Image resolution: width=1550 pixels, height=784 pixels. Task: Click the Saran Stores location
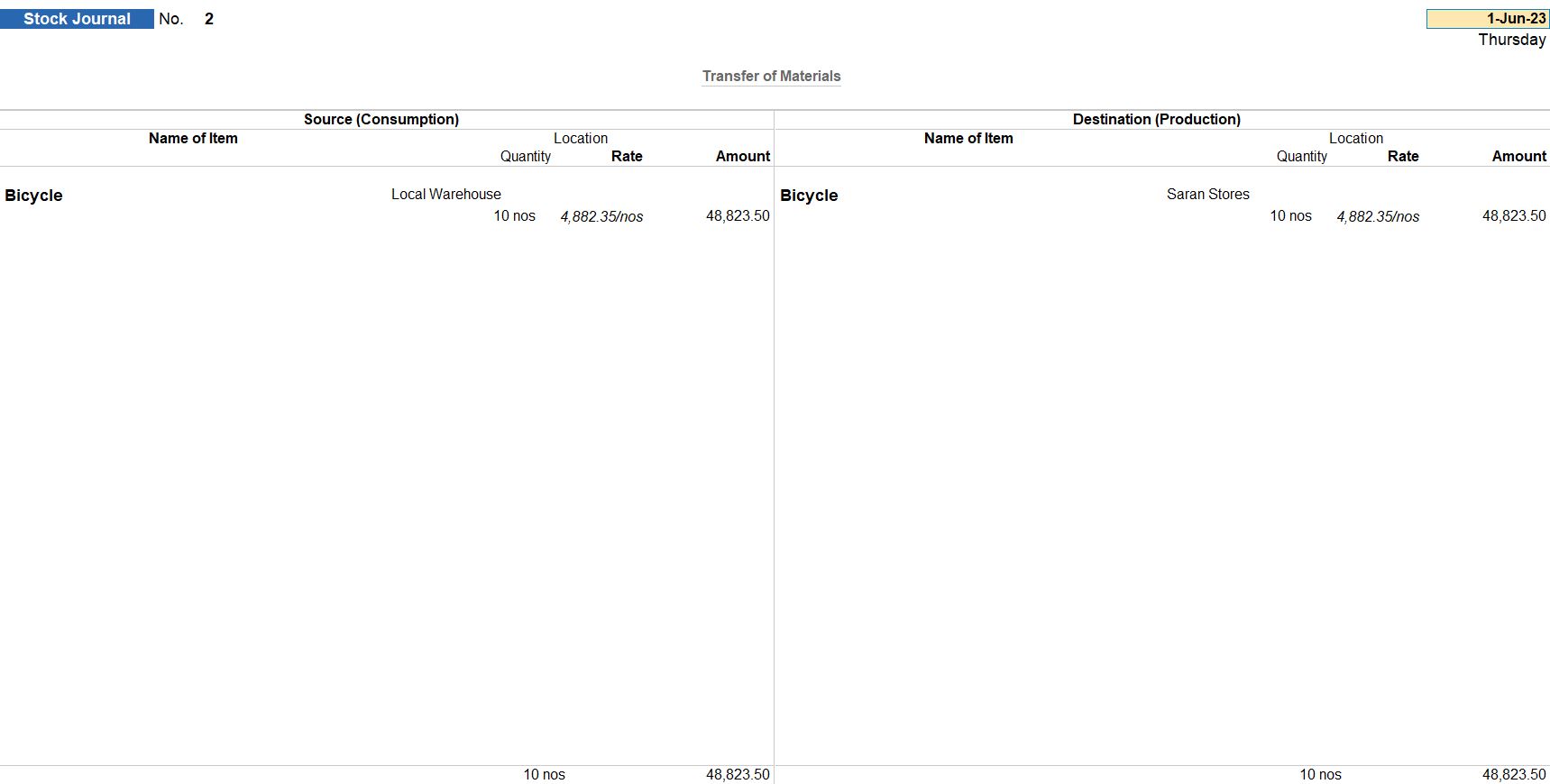point(1208,195)
